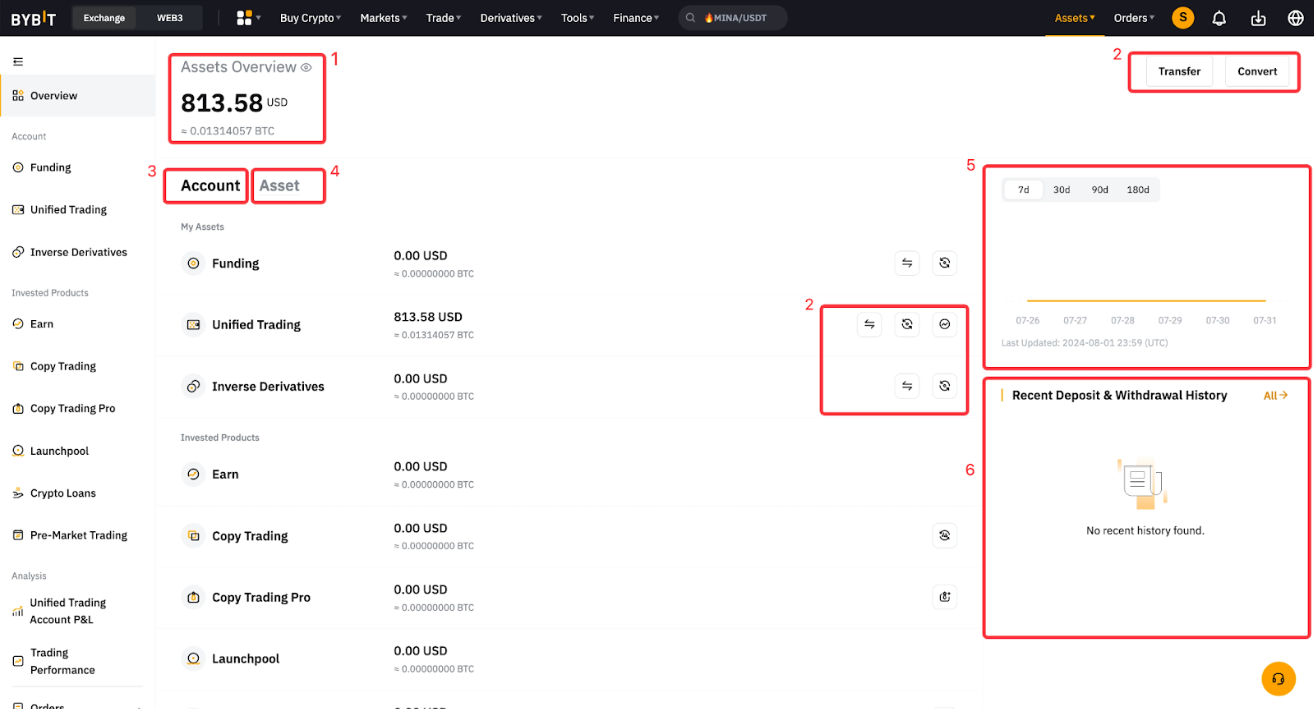1315x709 pixels.
Task: Expand the Buy Crypto dropdown
Action: click(x=310, y=18)
